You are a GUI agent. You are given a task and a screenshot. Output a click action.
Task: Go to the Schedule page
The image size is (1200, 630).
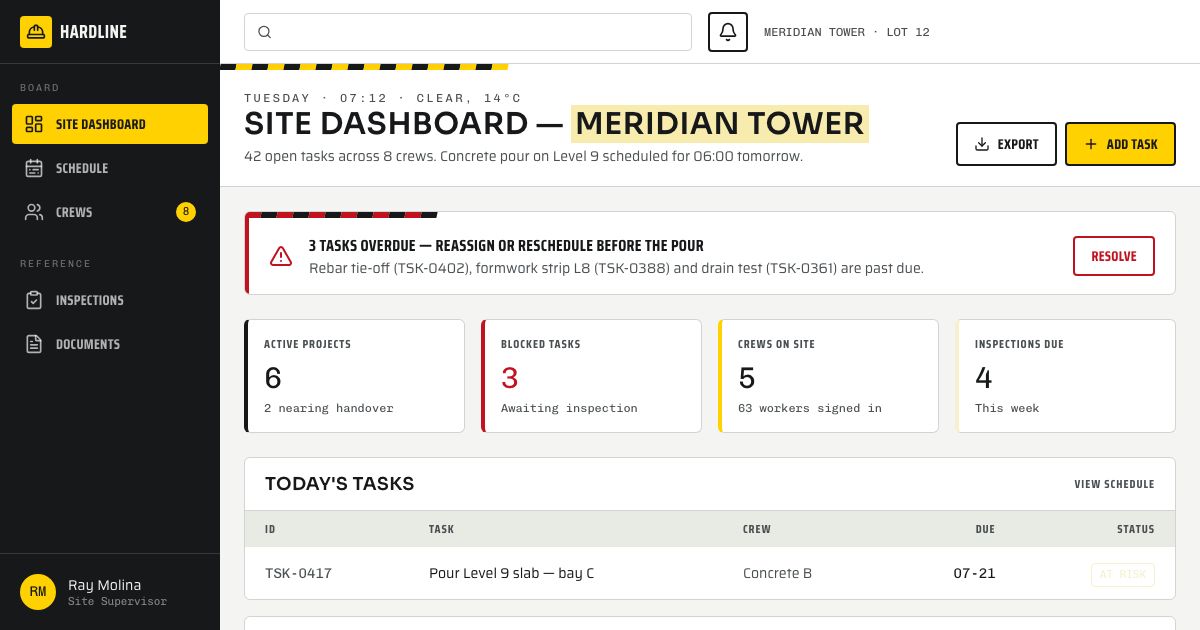[110, 168]
